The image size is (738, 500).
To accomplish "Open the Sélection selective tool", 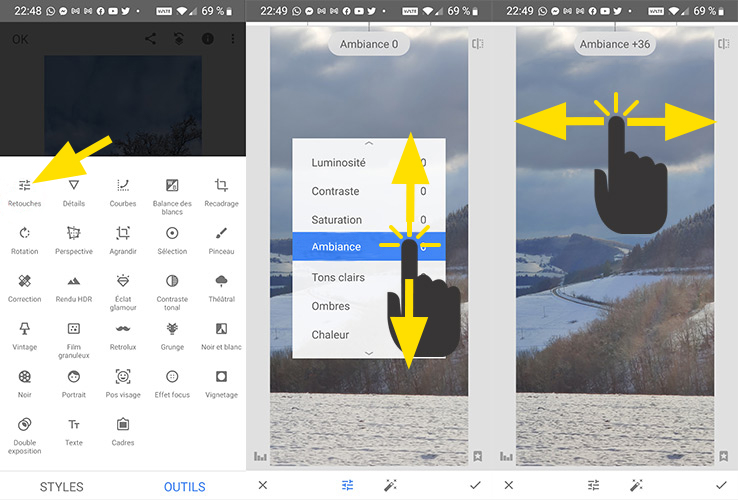I will (x=172, y=241).
